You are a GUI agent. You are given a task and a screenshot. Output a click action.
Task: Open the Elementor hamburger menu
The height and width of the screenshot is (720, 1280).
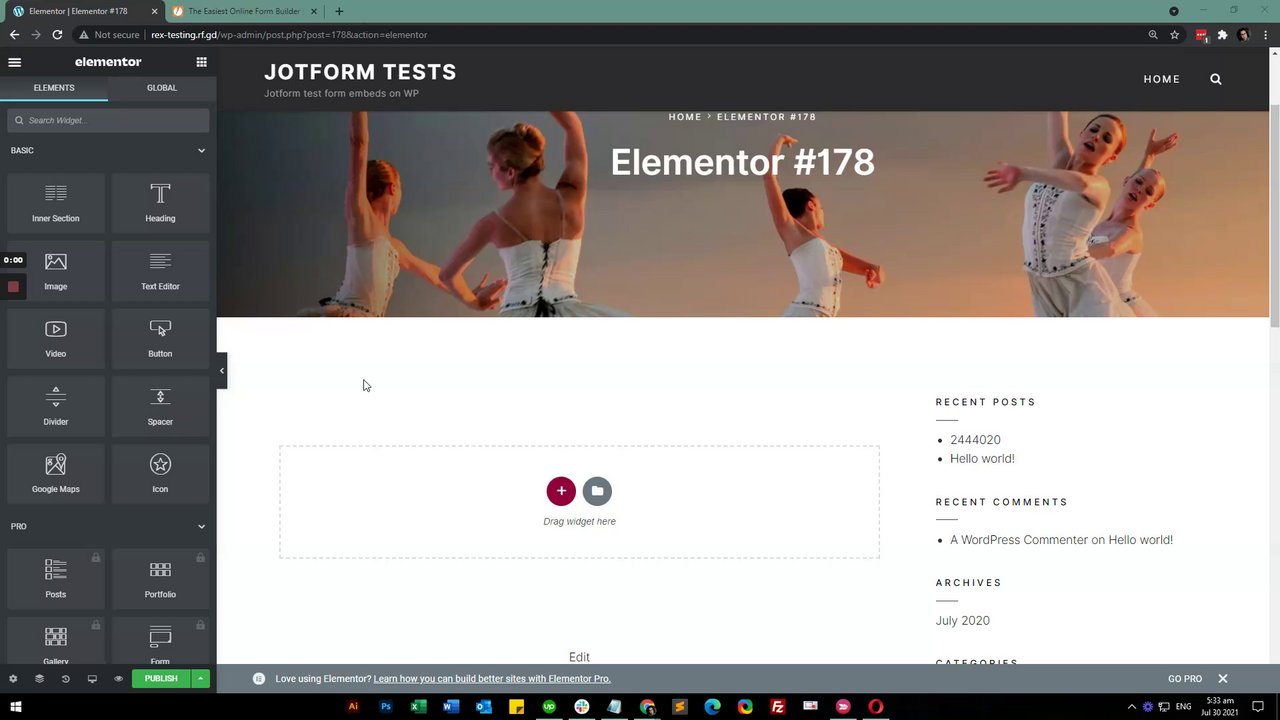(14, 62)
